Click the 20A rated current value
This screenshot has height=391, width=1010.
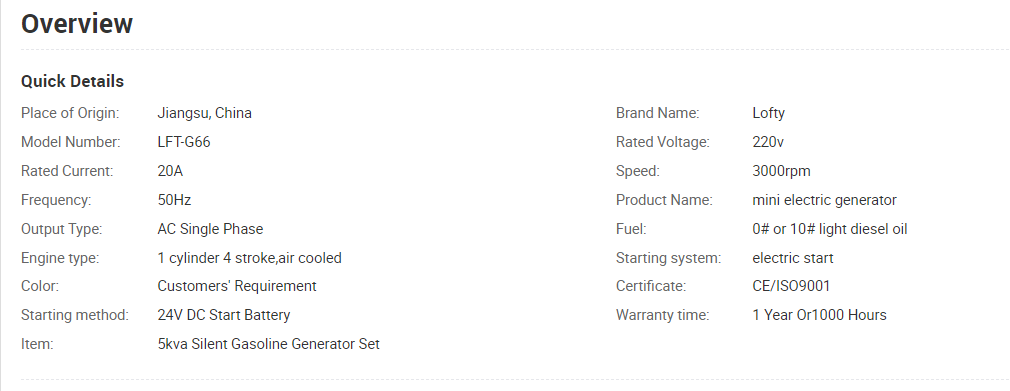point(170,171)
